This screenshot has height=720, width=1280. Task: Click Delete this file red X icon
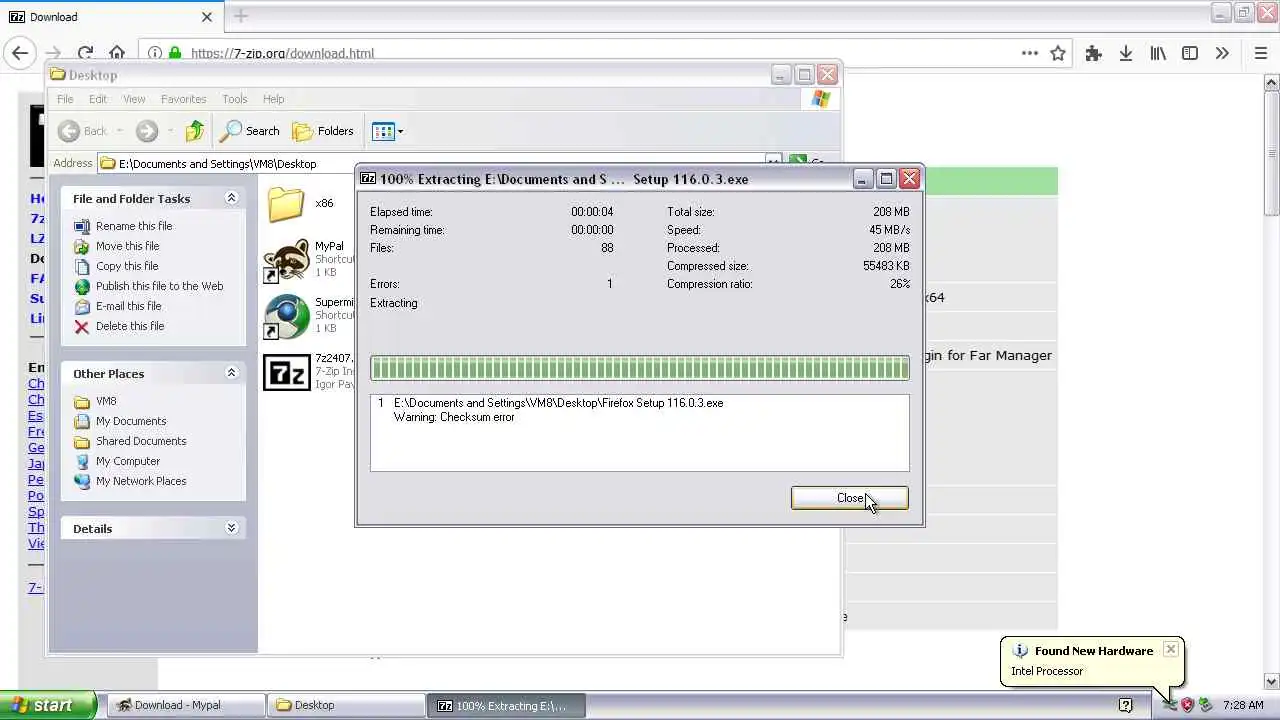[82, 326]
